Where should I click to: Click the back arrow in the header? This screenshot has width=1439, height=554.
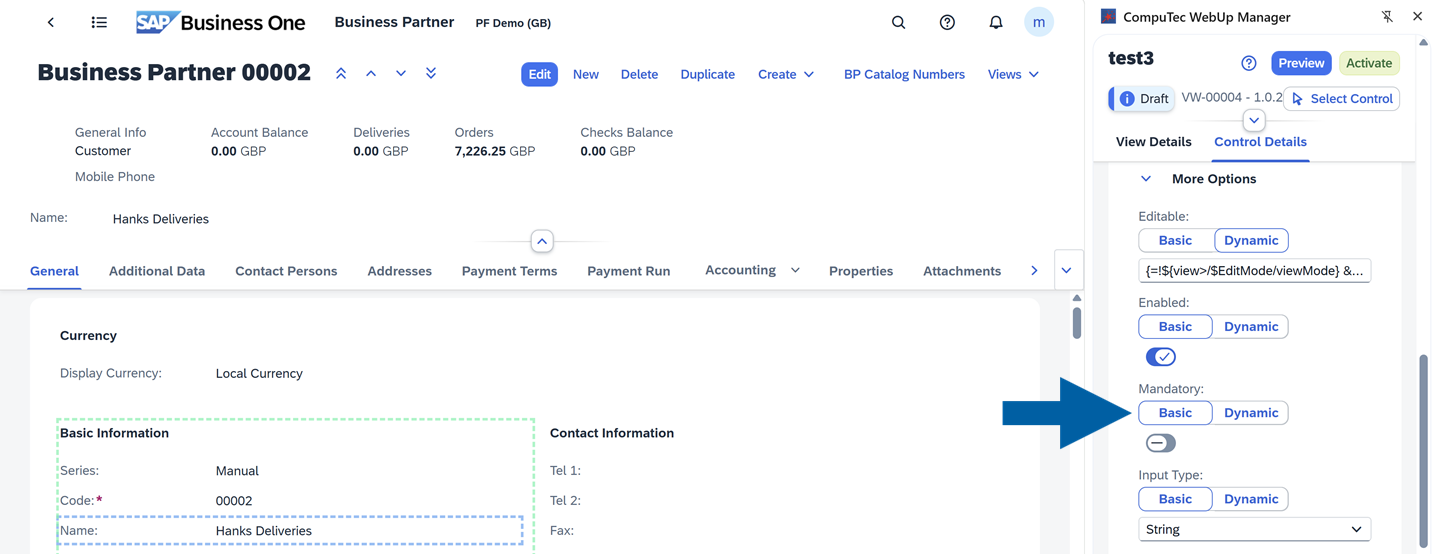click(x=51, y=22)
